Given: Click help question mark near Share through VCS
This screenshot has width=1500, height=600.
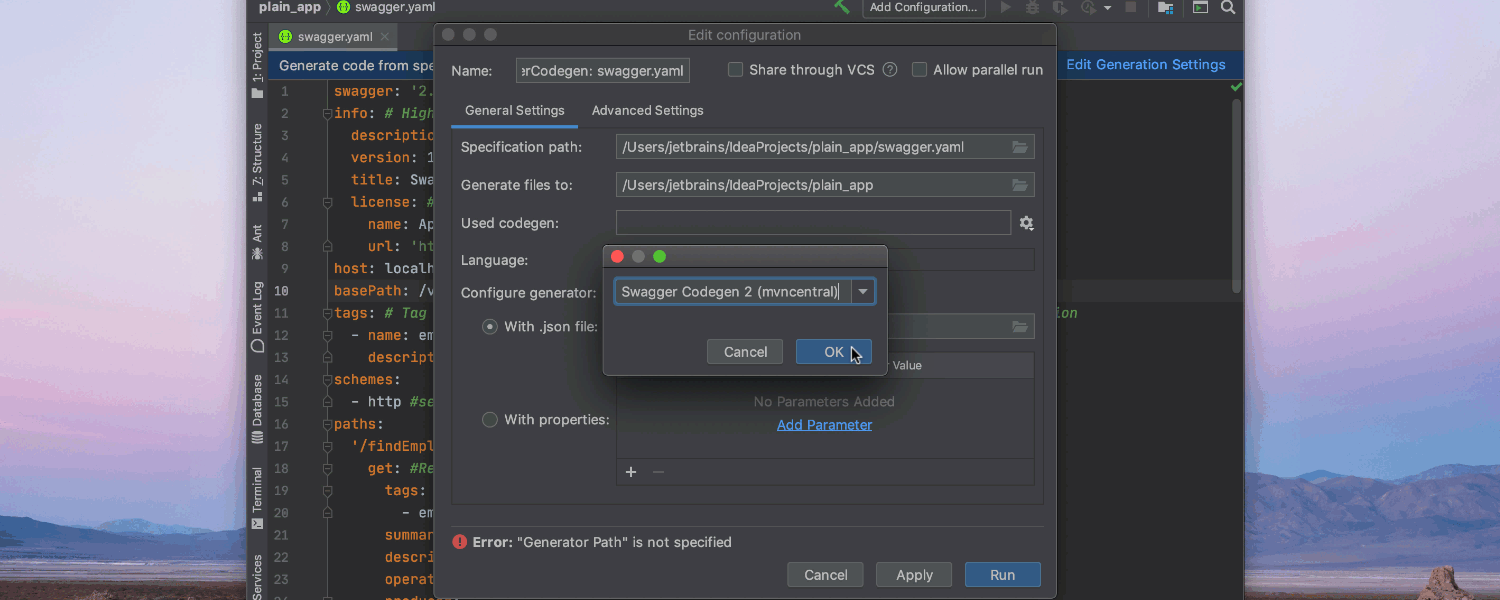Looking at the screenshot, I should click(x=890, y=70).
